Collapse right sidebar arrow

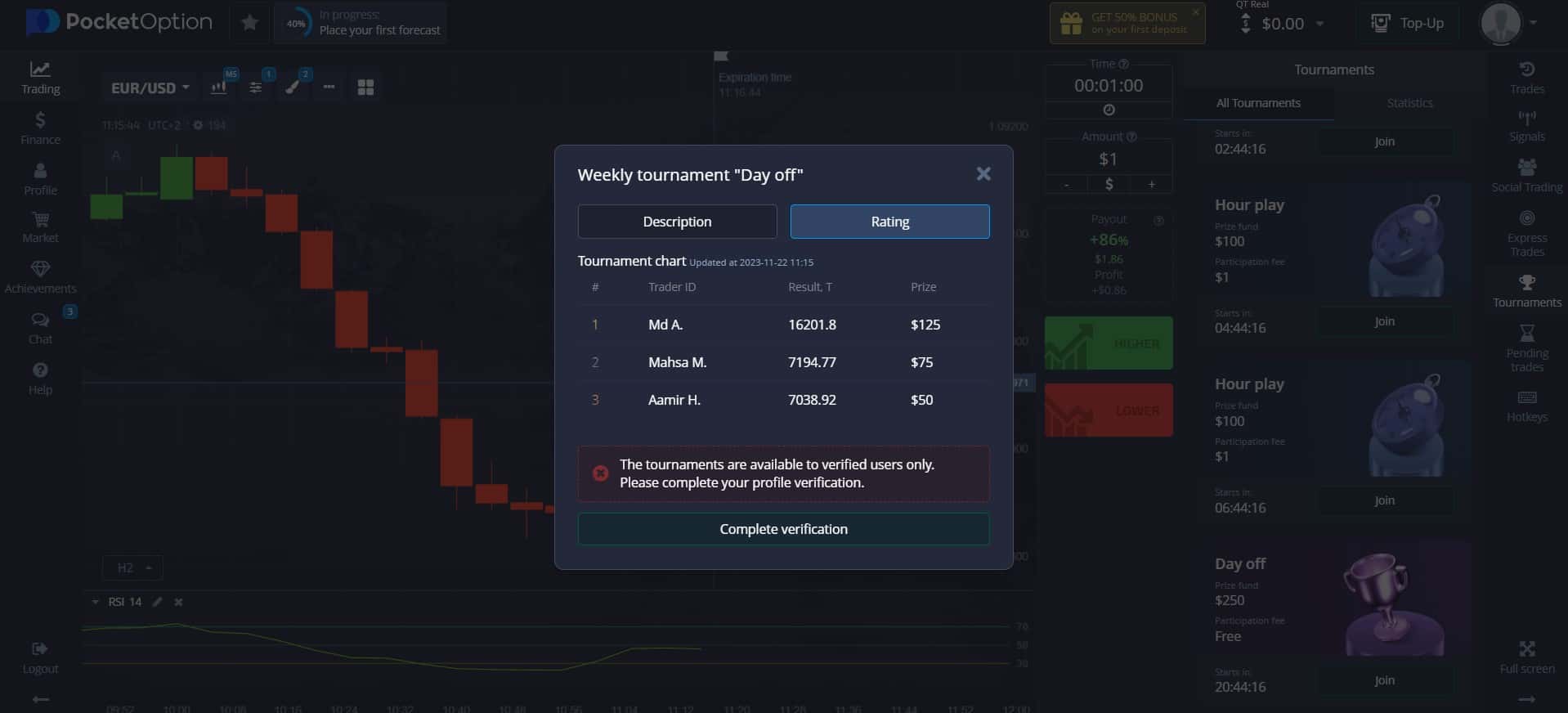[1526, 699]
